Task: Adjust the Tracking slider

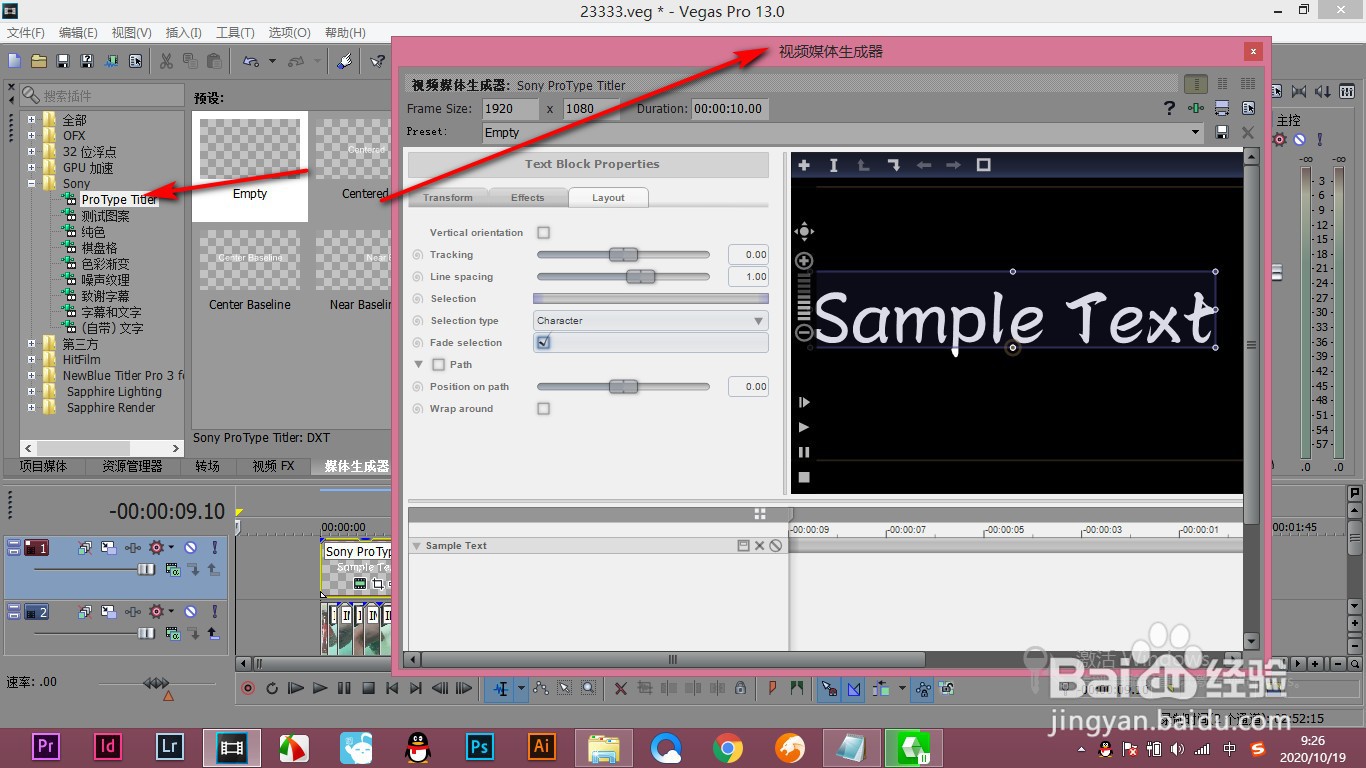Action: pos(623,255)
